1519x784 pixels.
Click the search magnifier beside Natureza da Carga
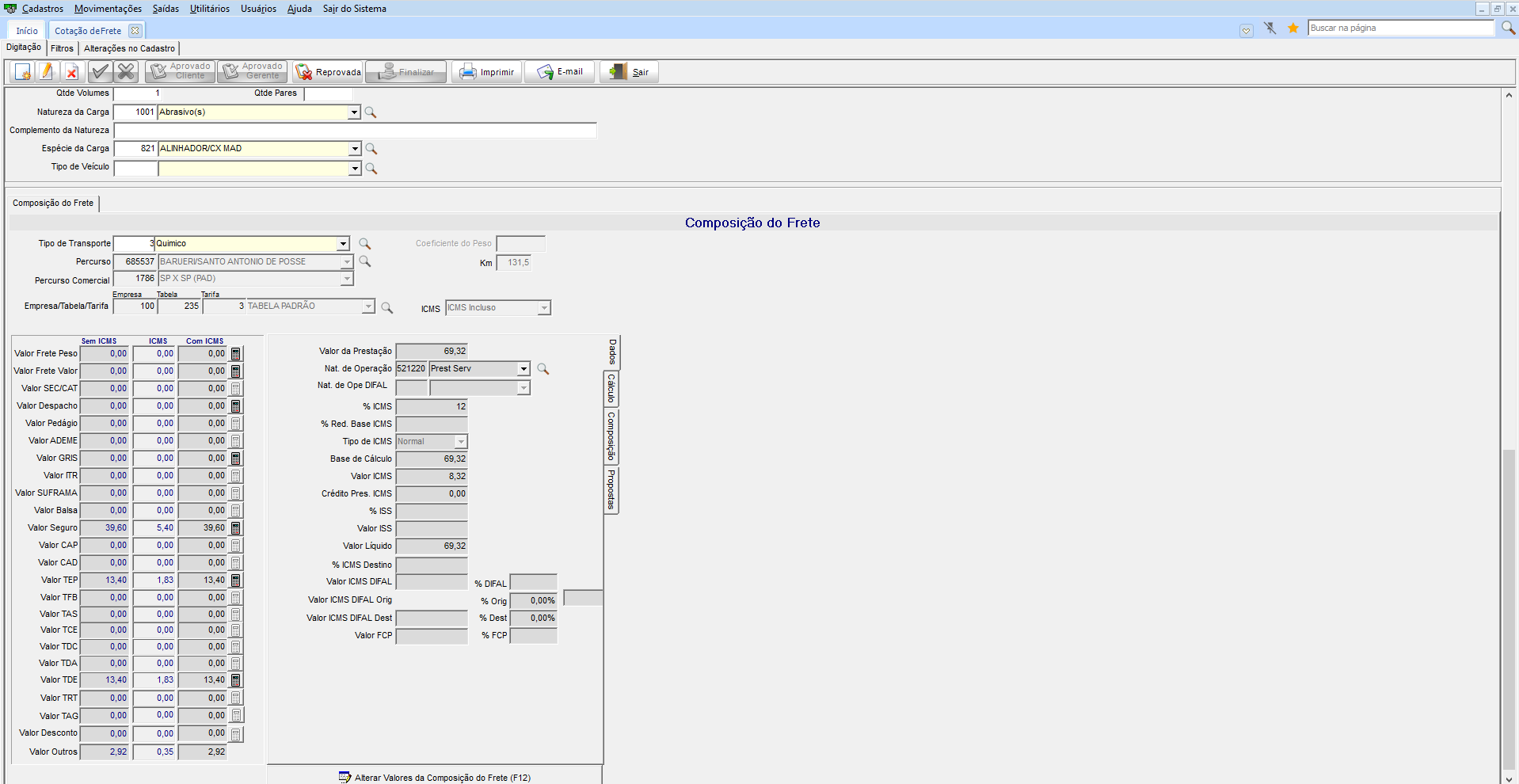371,112
